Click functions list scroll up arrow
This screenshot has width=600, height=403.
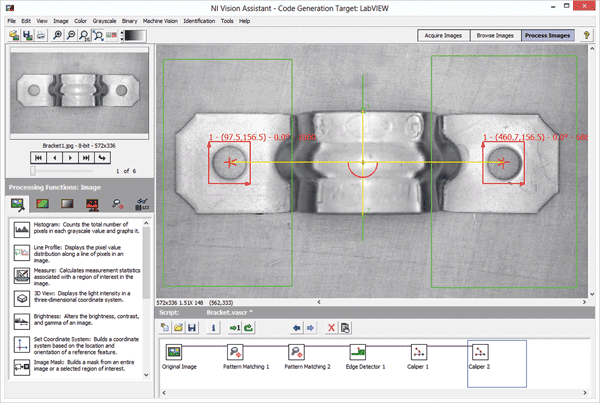(146, 223)
